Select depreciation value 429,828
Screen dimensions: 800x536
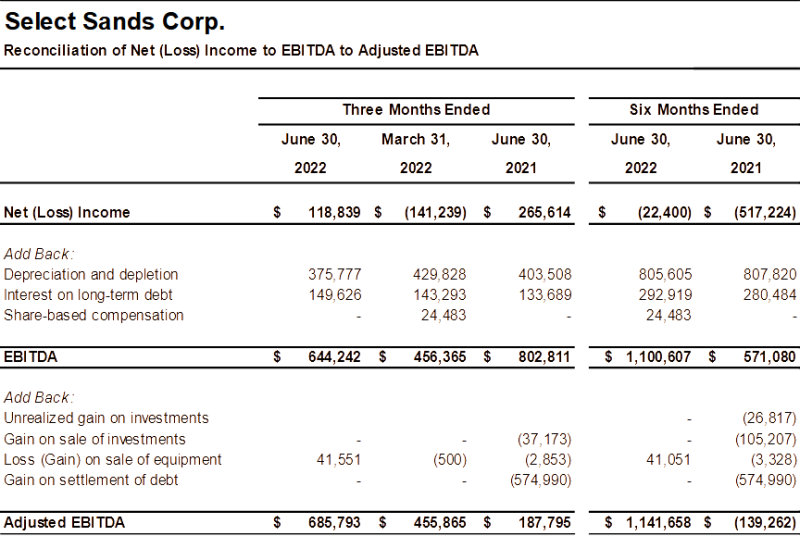(x=439, y=274)
